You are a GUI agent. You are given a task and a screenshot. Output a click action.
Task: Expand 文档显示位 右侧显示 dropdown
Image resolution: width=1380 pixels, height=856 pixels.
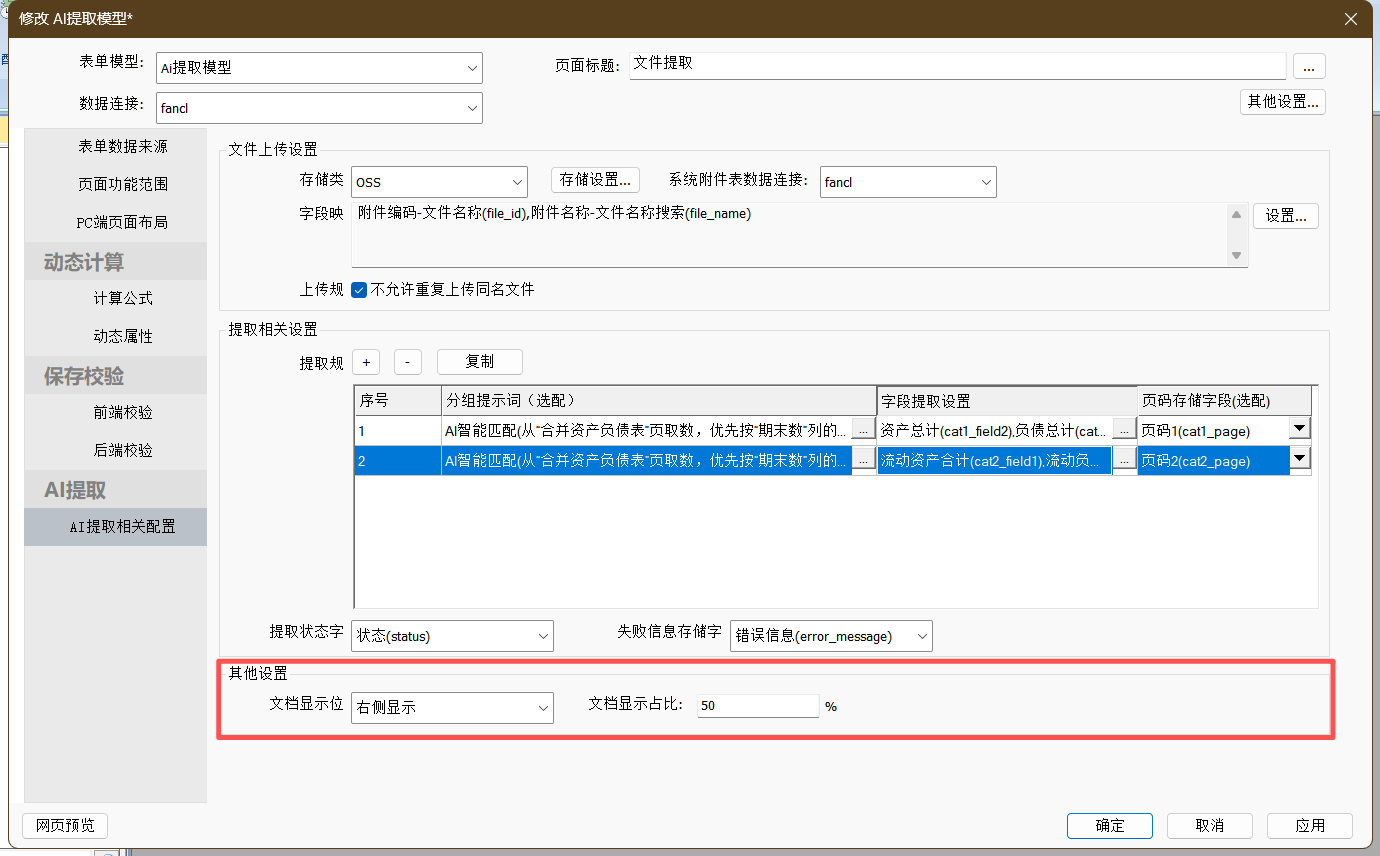(543, 707)
